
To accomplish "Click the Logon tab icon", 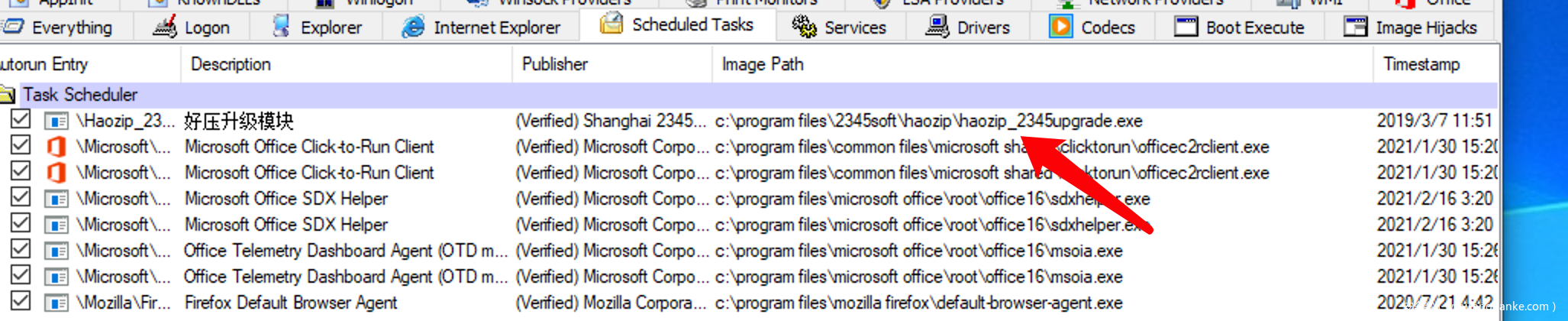I will 164,27.
